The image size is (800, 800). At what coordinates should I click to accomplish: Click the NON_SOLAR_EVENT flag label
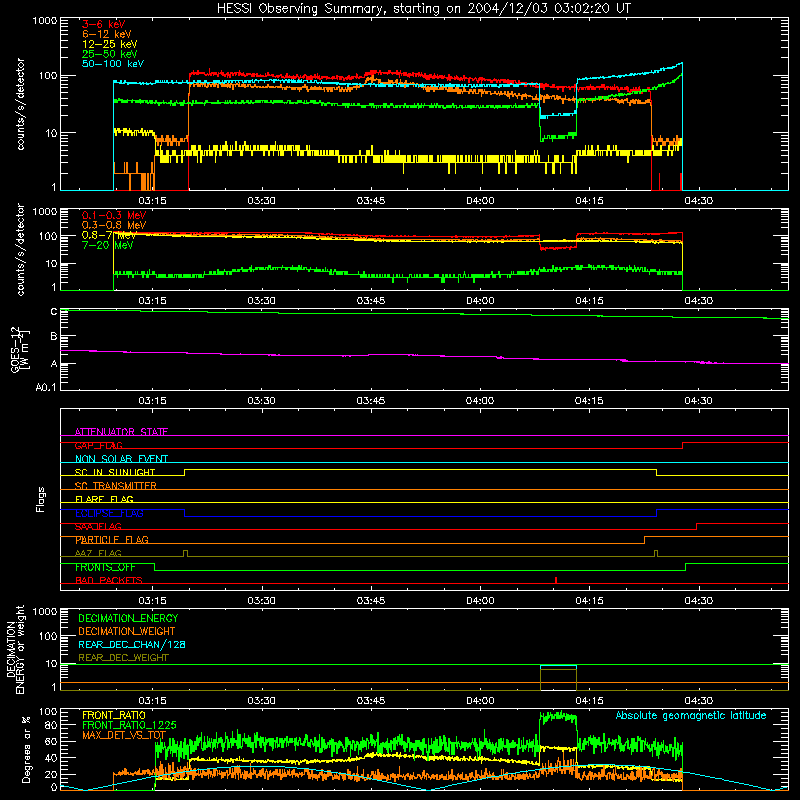(121, 459)
